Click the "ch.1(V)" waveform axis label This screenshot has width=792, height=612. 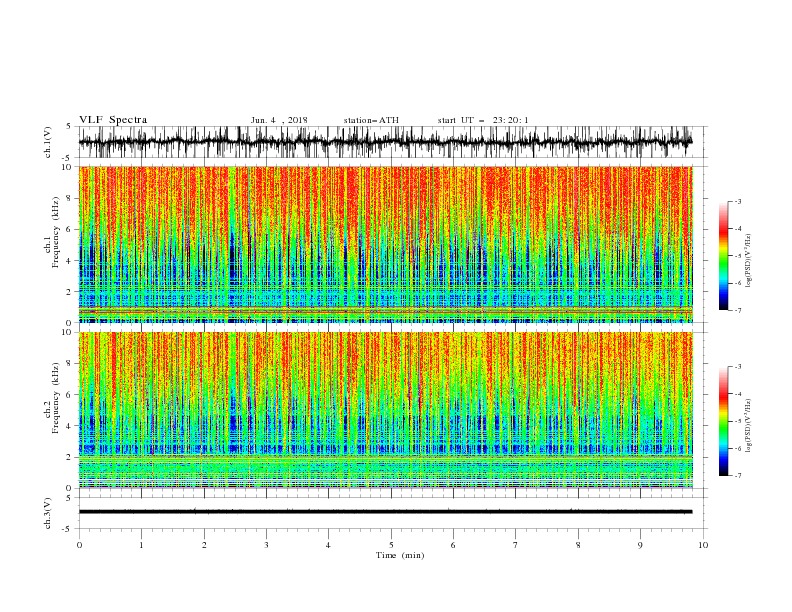tap(48, 142)
